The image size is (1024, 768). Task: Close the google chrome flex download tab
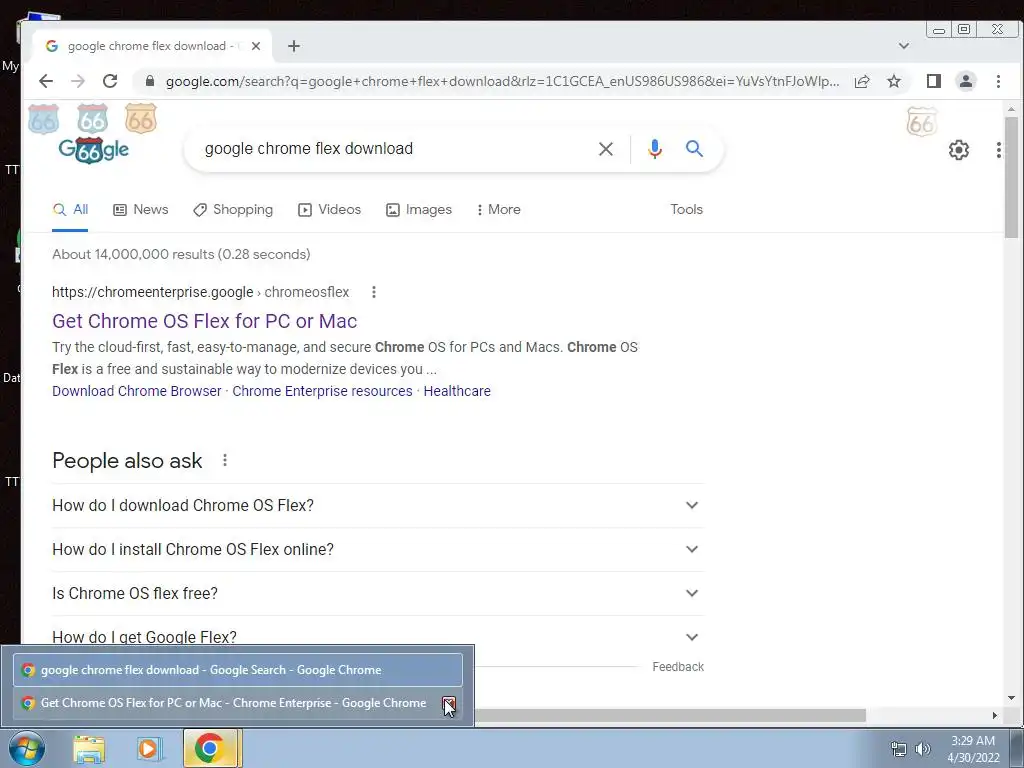[x=256, y=46]
